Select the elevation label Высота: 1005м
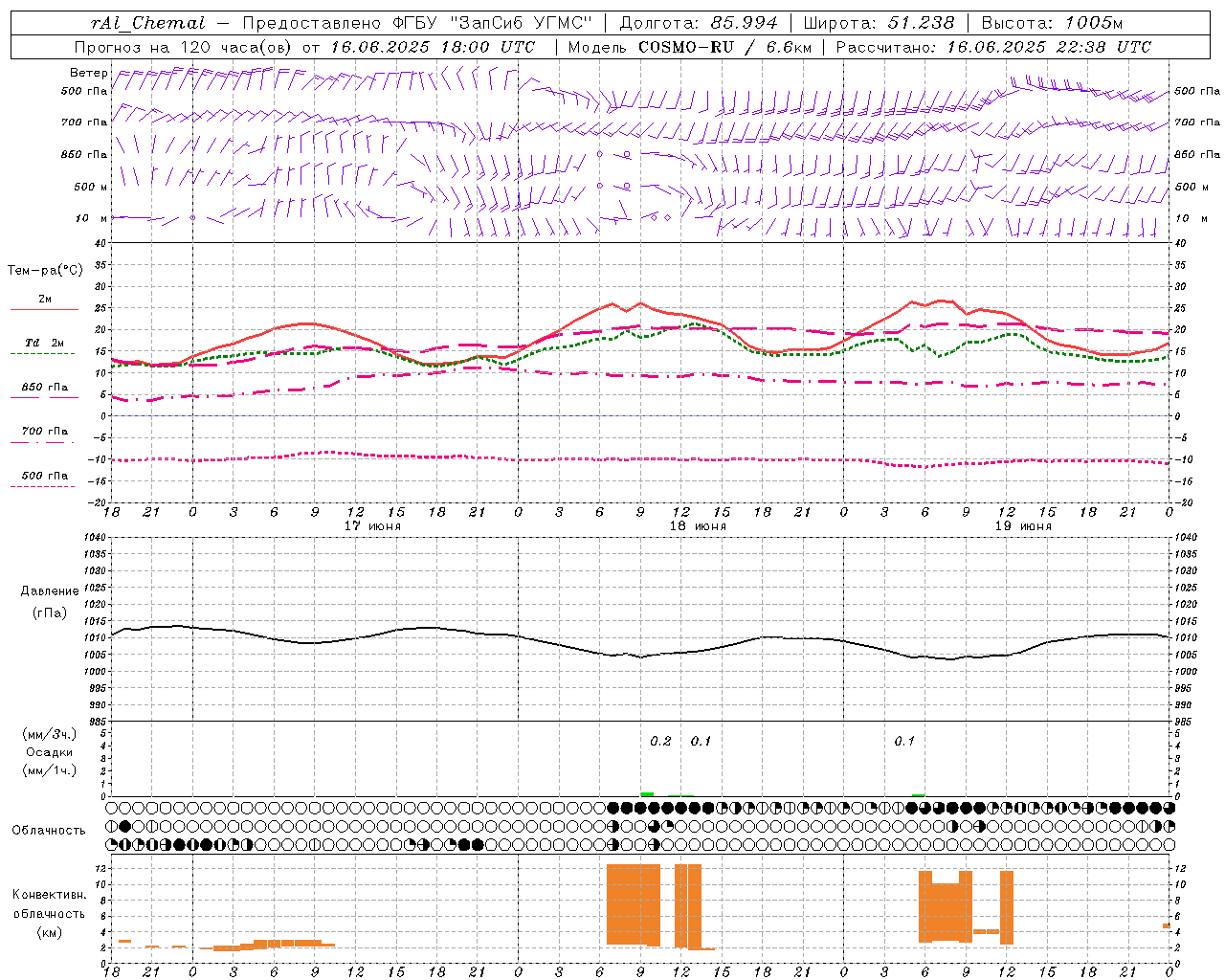 point(1052,23)
